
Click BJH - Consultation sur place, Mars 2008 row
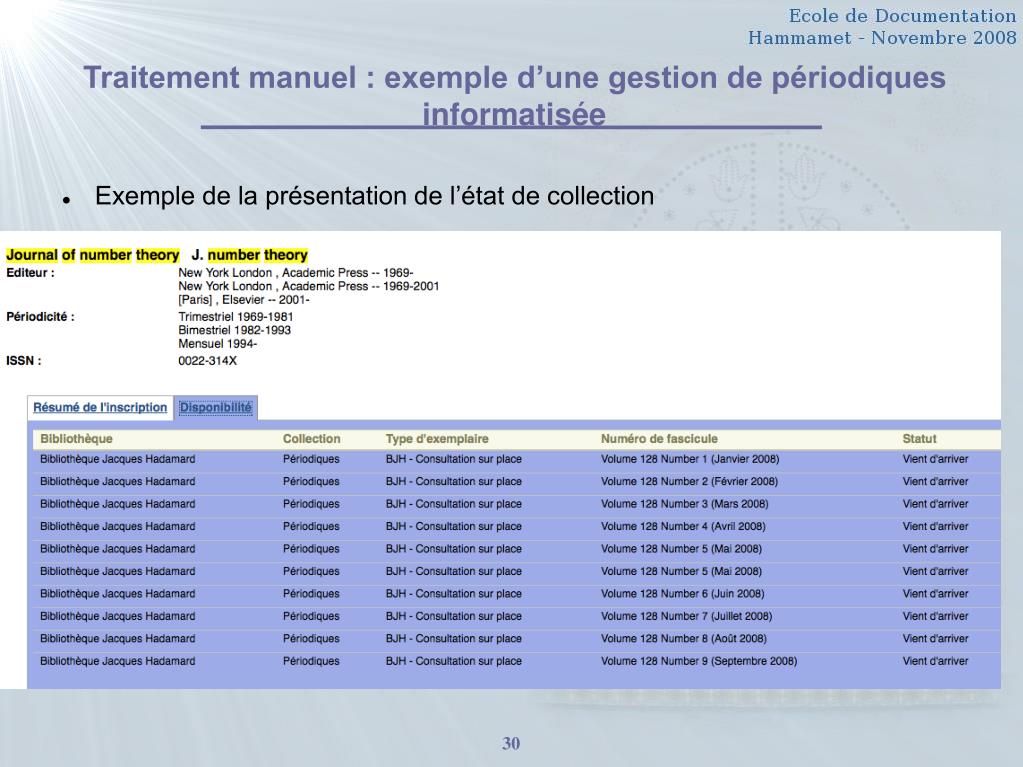pyautogui.click(x=453, y=504)
